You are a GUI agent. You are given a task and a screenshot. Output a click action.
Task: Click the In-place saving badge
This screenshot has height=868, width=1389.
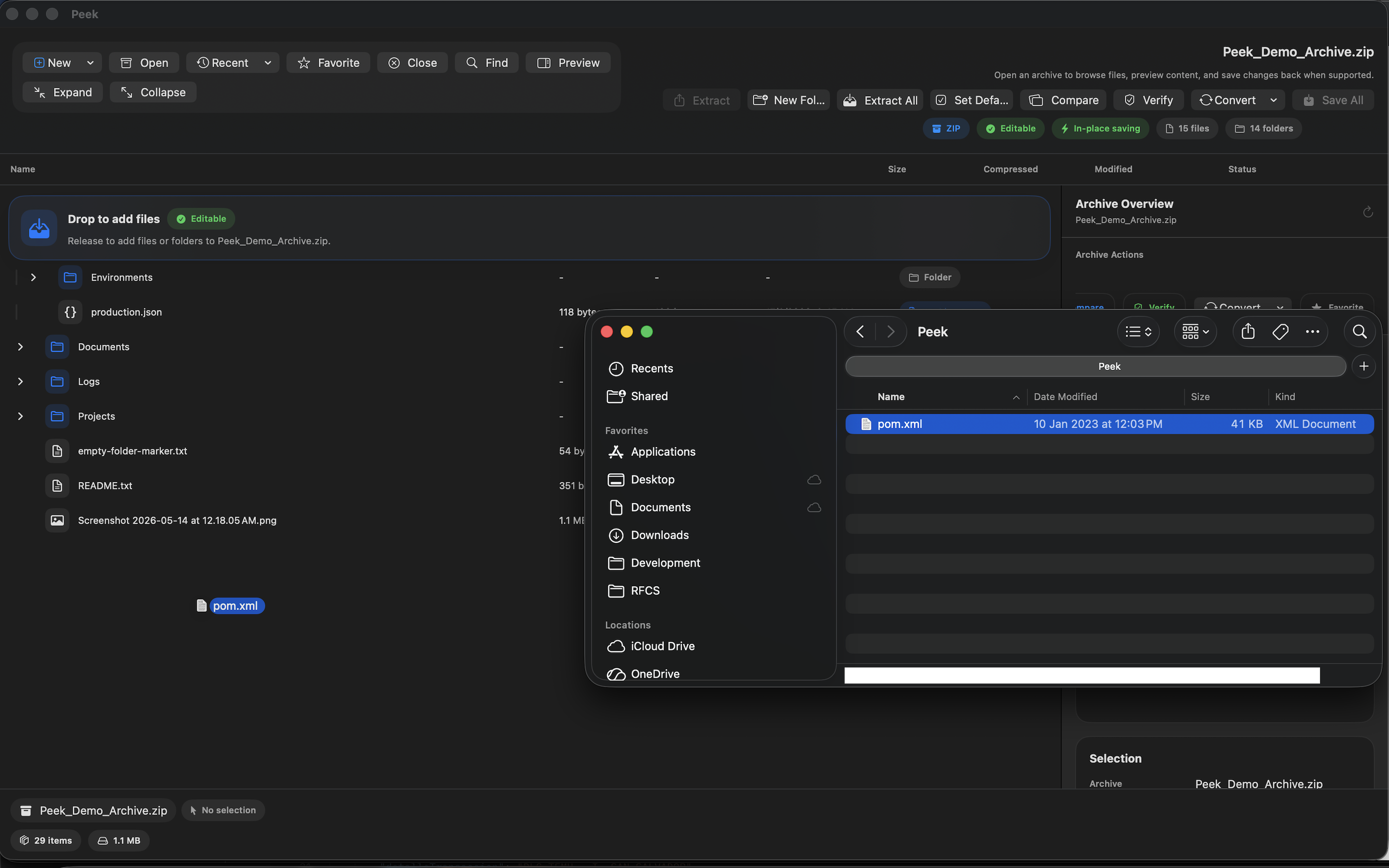click(1100, 129)
